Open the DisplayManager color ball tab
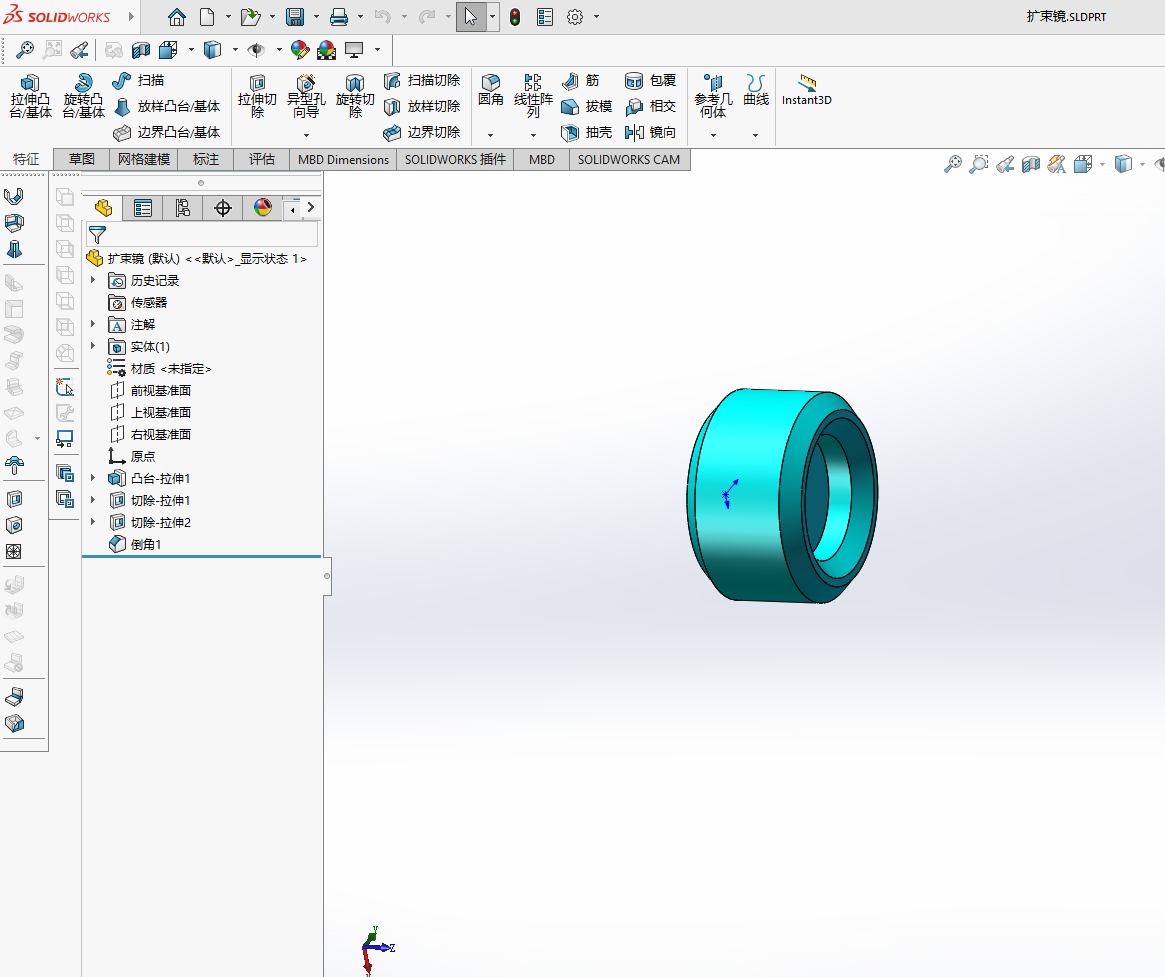 click(x=262, y=208)
